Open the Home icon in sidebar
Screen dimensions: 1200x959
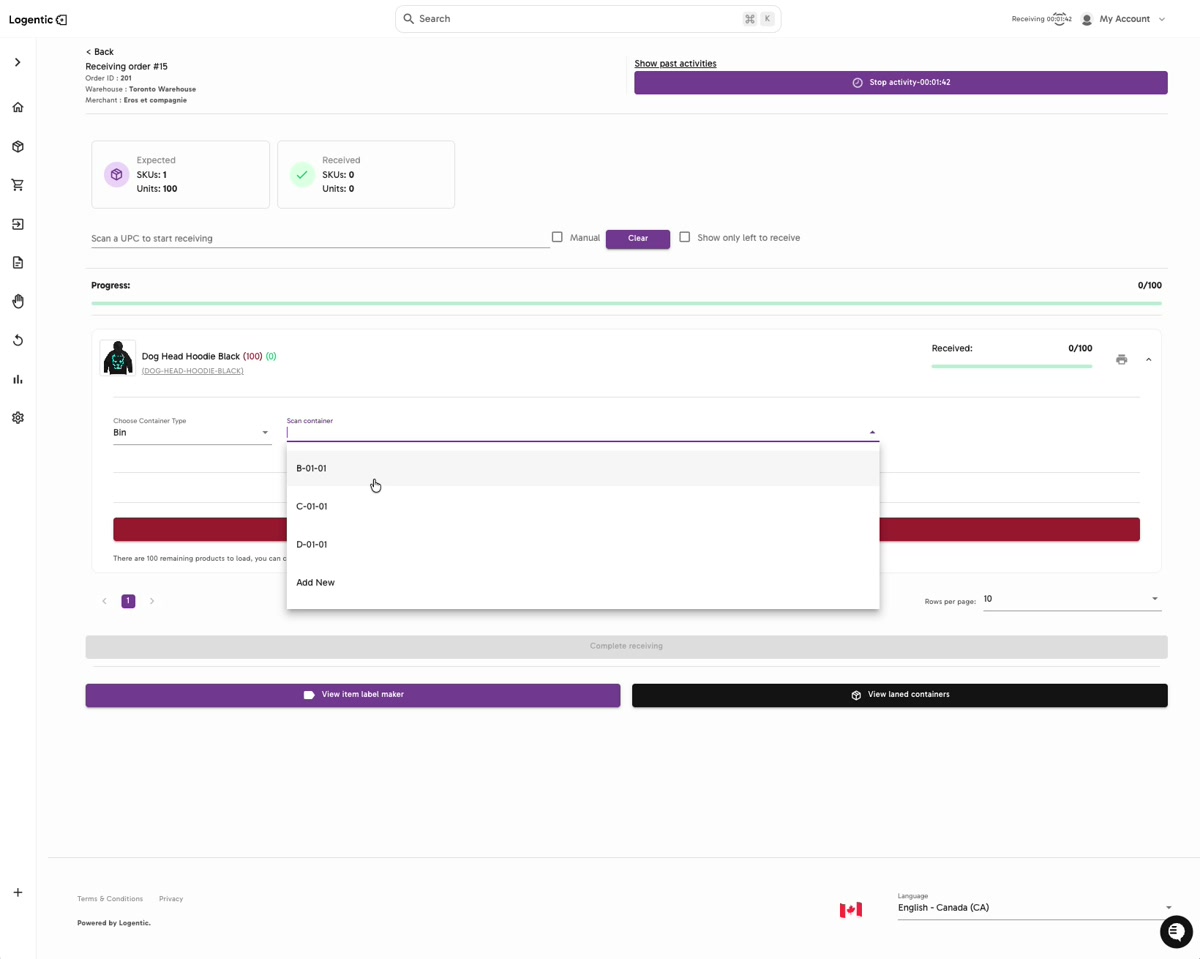[17, 107]
